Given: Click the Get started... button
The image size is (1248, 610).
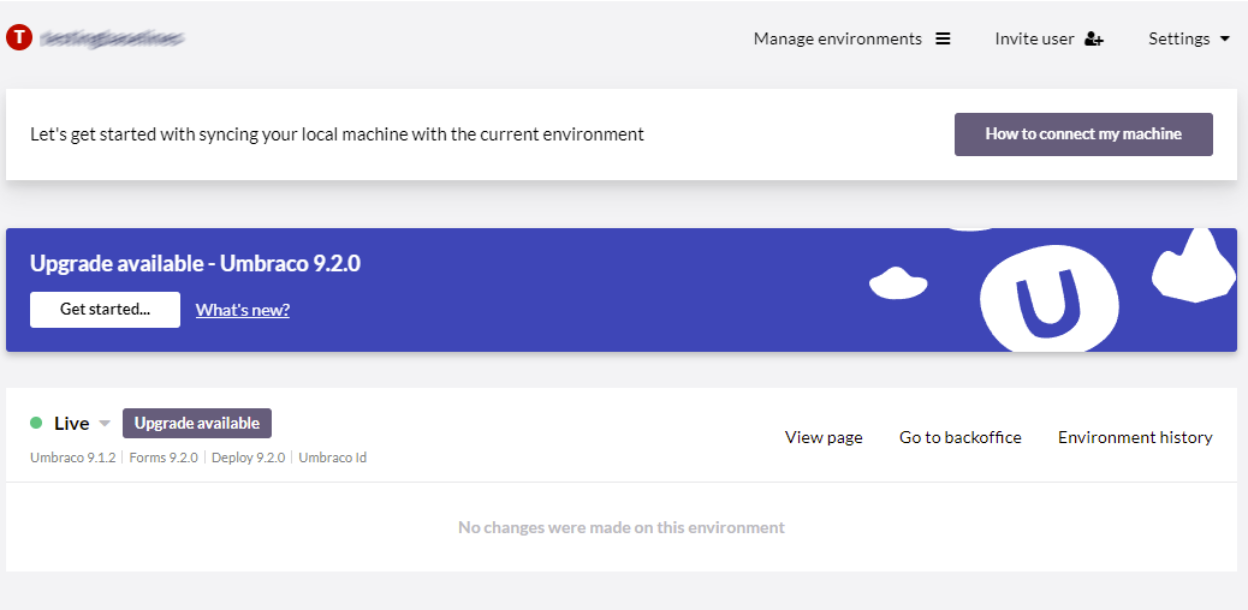Looking at the screenshot, I should coord(105,310).
